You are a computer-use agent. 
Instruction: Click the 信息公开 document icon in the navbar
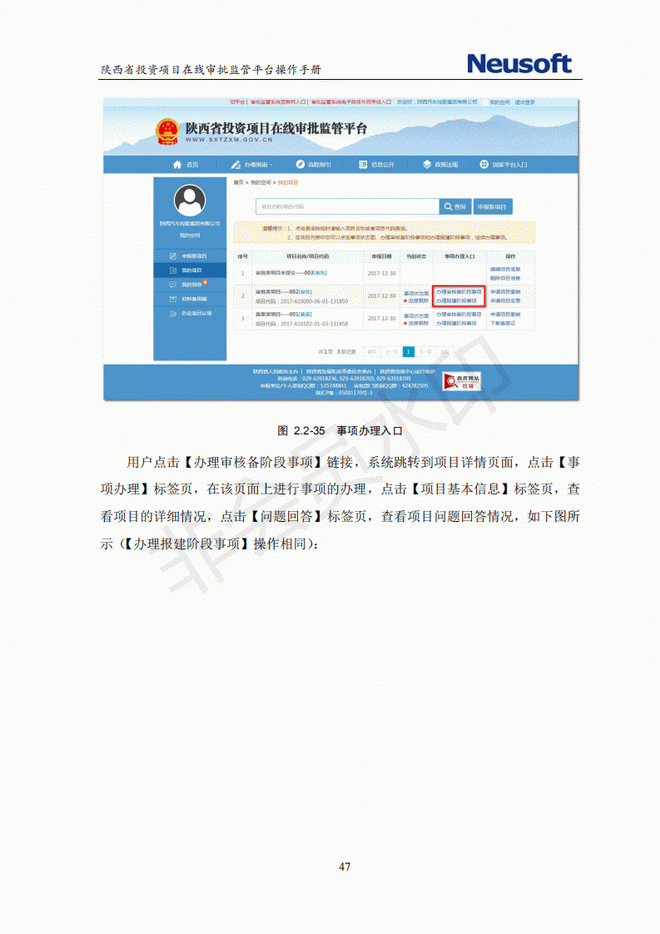tap(363, 164)
